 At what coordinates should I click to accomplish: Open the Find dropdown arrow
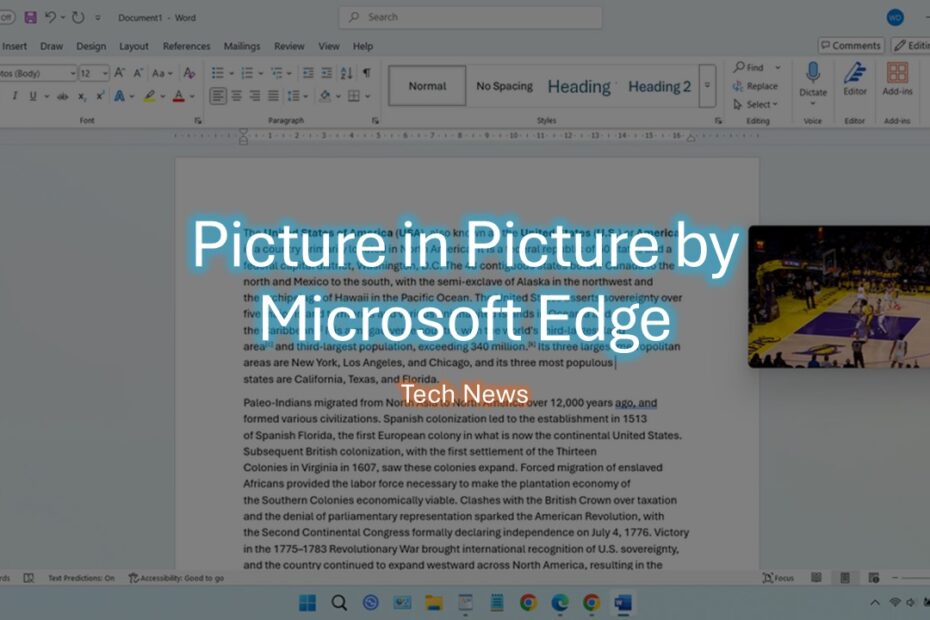click(778, 68)
